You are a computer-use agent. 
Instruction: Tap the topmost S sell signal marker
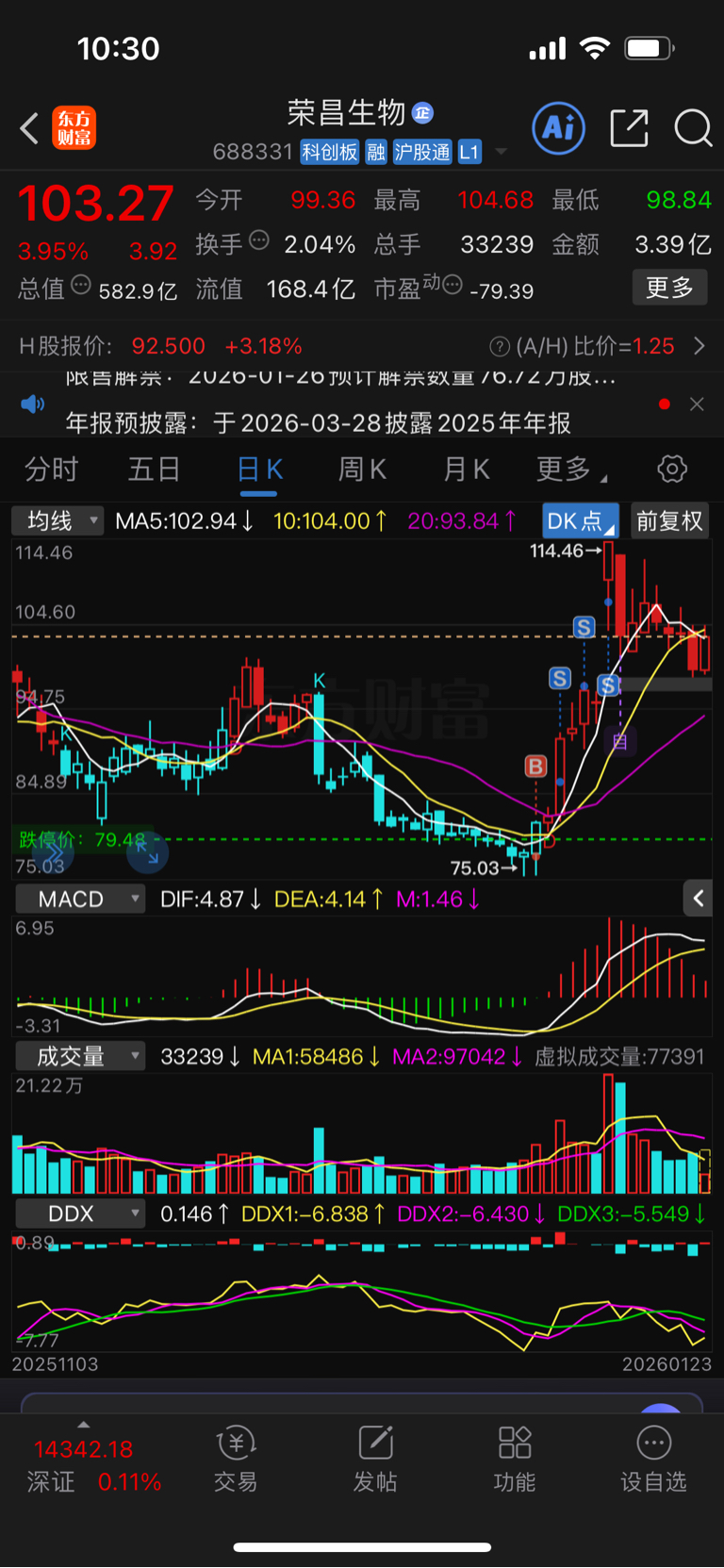point(584,627)
